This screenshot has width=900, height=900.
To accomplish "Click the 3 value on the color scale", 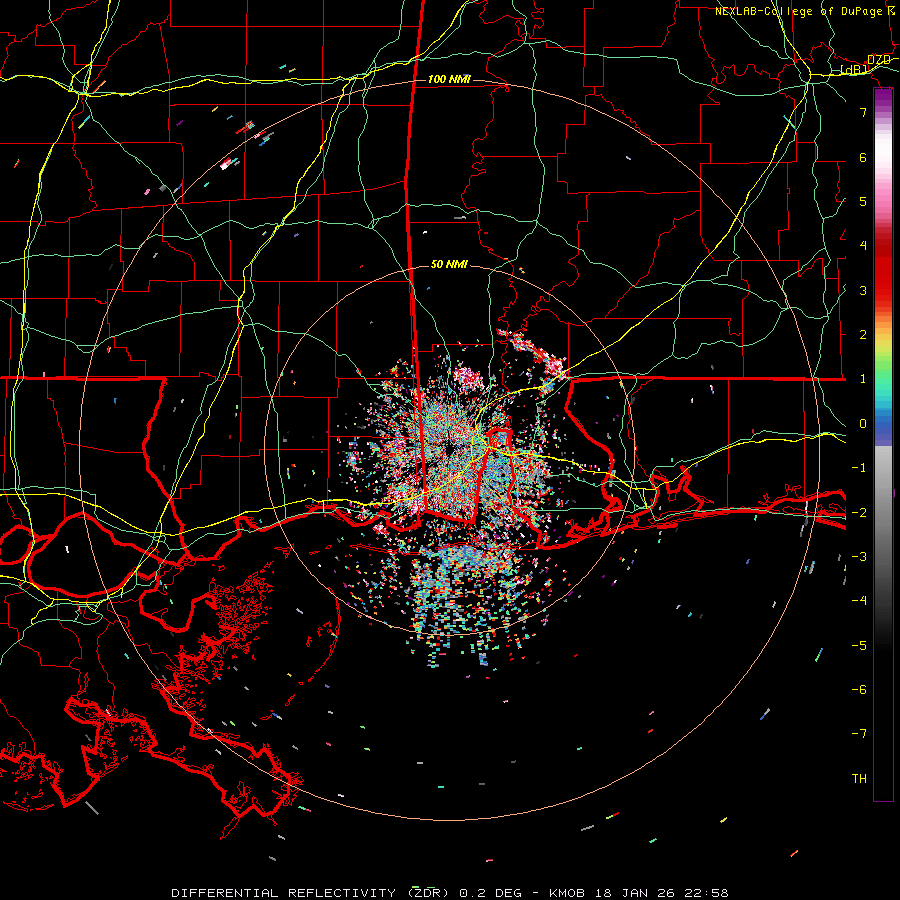I will coord(863,290).
